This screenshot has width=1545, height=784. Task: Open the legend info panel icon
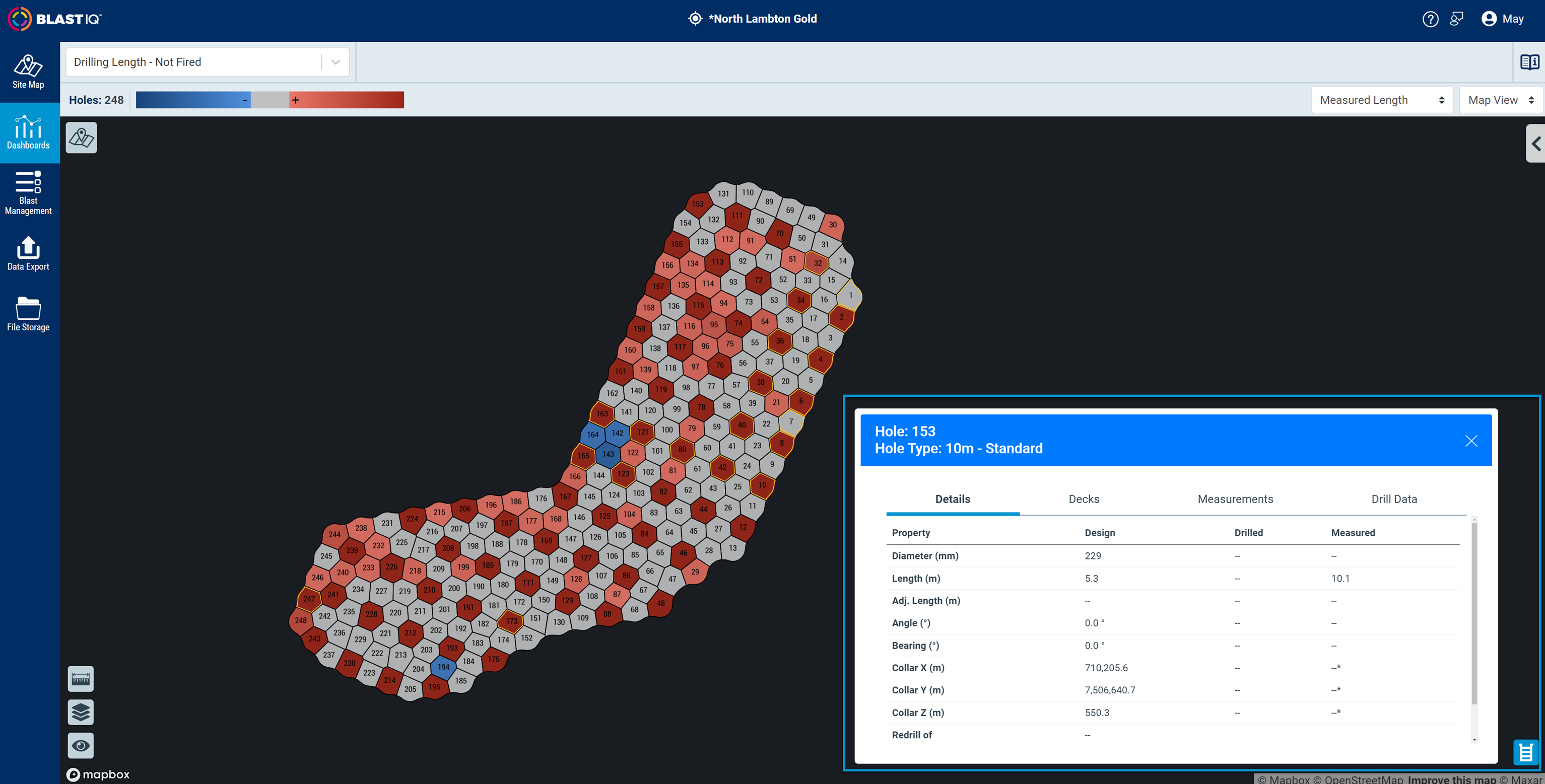[x=1530, y=61]
